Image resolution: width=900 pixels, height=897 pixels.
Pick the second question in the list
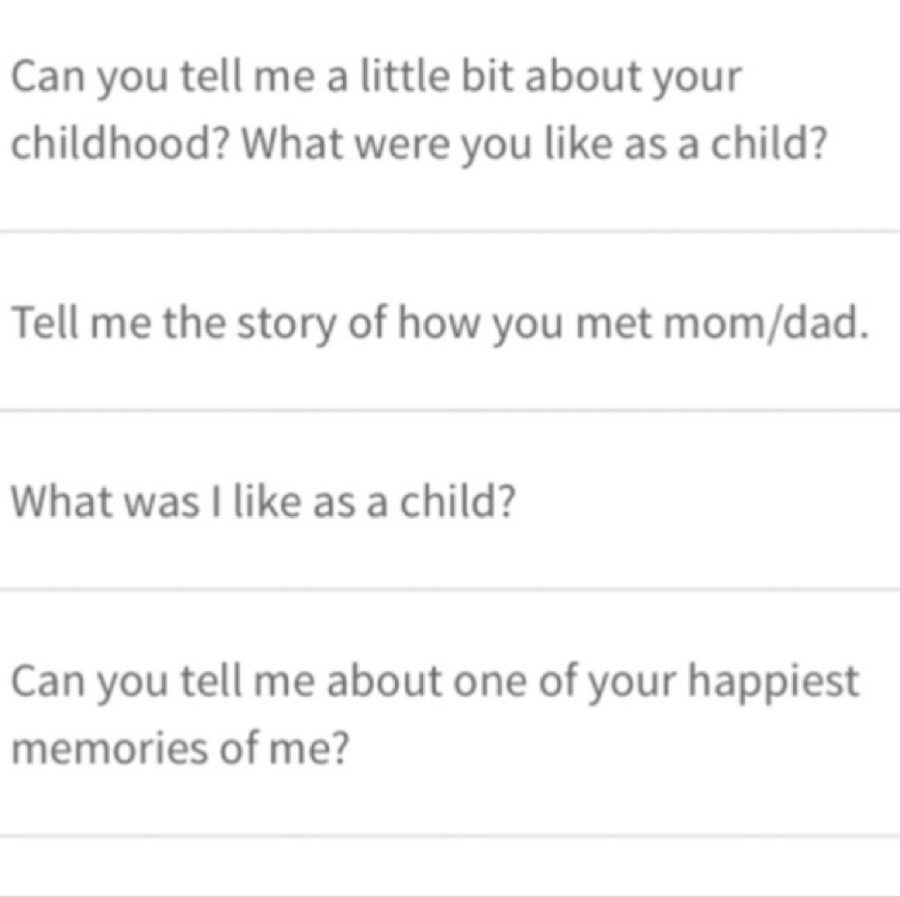point(450,321)
